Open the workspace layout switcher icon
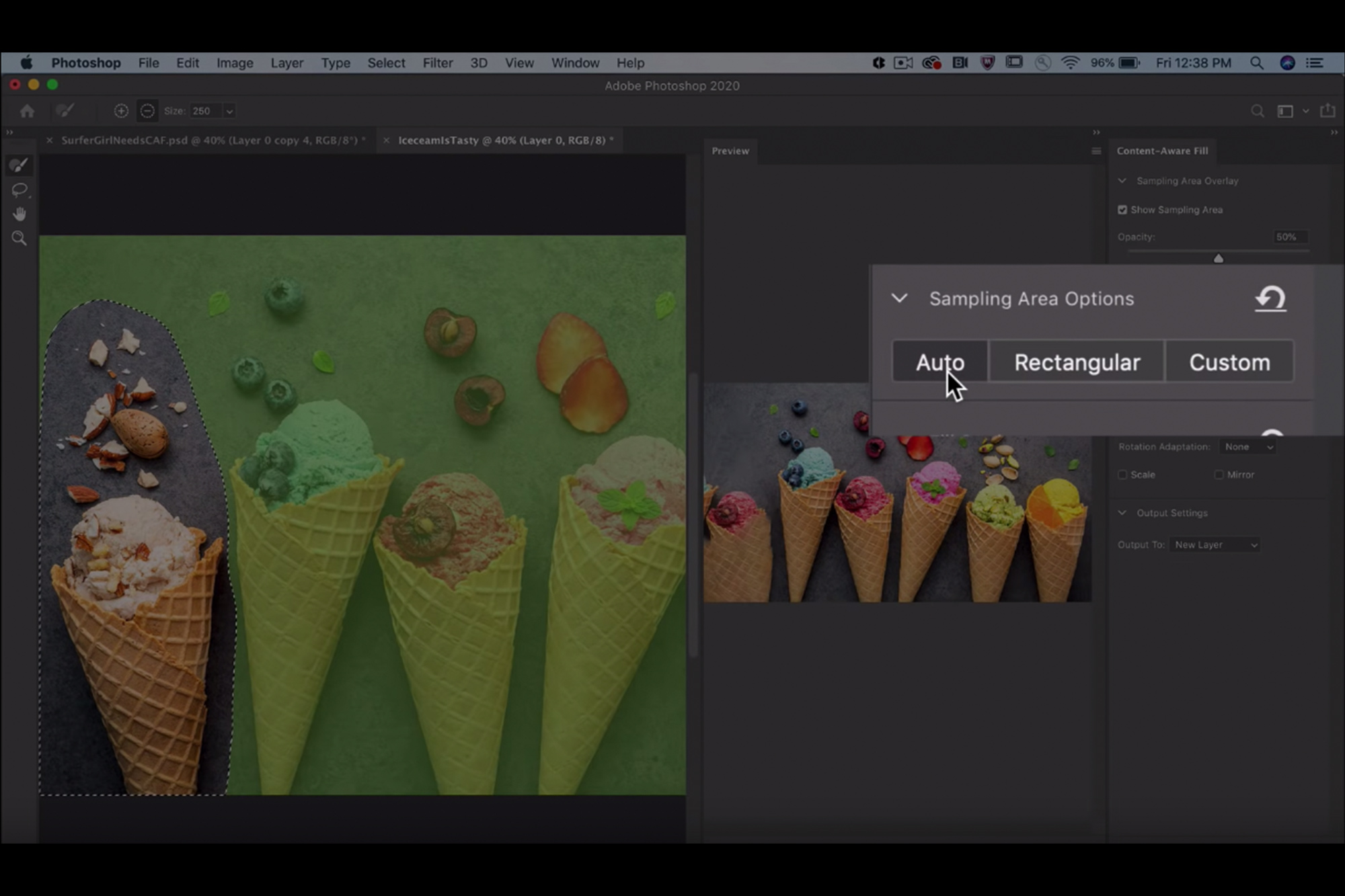Screen dimensions: 1345x896 [1285, 111]
